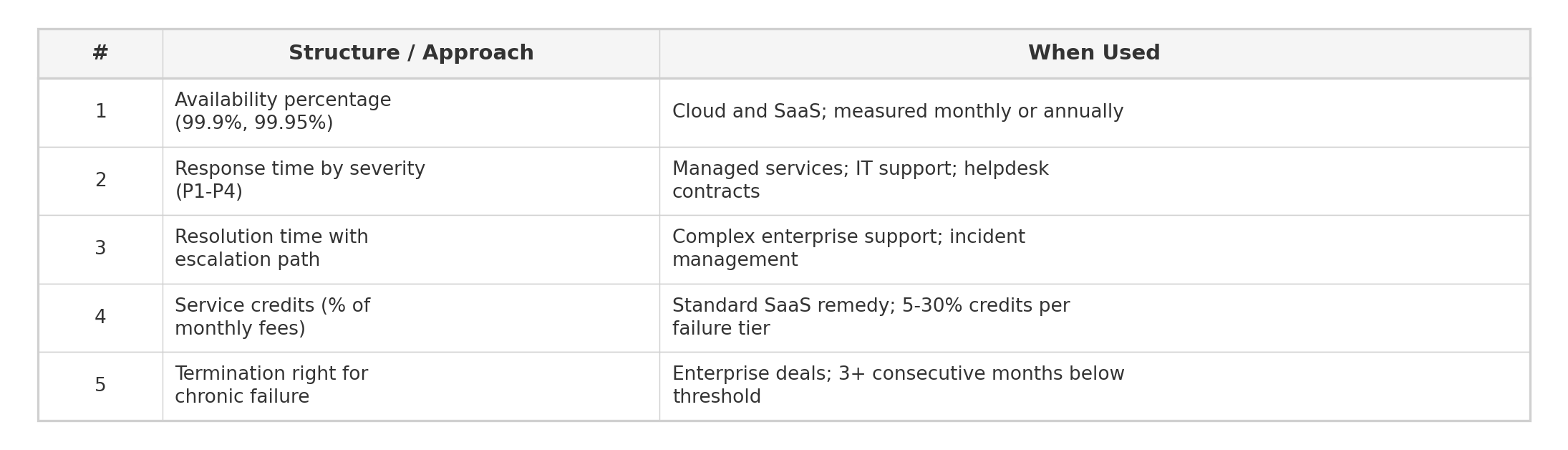Screen dimensions: 1568x450
Task: Select row number 2 cell
Action: coord(100,181)
